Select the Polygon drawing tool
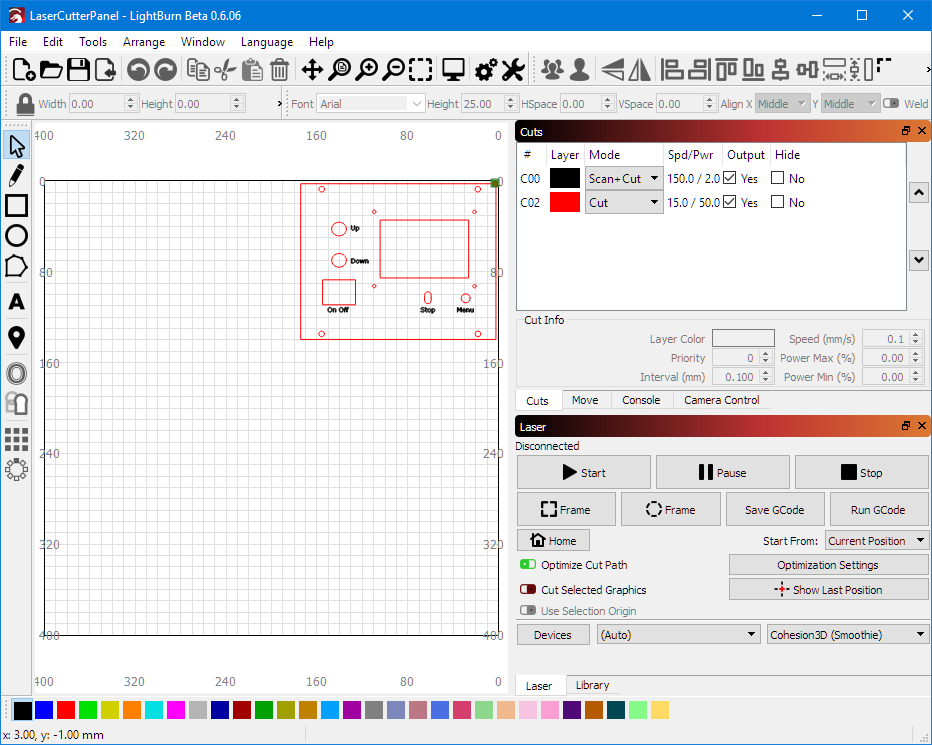Viewport: 932px width, 745px height. 16,266
